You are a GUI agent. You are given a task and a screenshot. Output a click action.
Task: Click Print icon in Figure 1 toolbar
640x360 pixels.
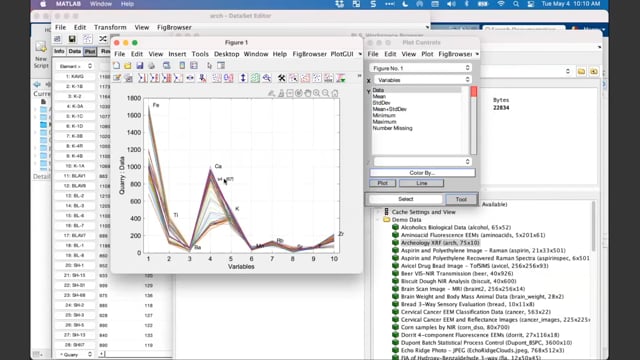(151, 66)
